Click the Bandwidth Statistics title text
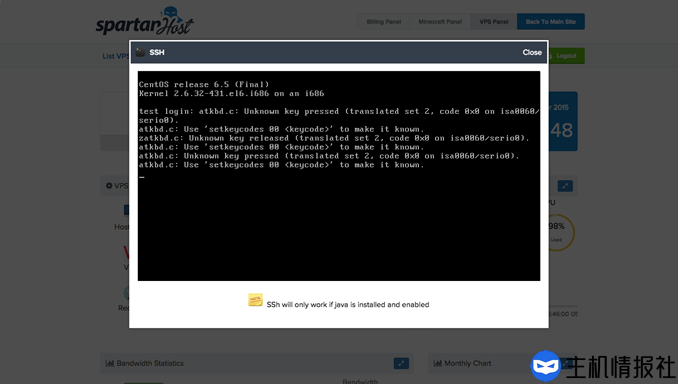 [150, 363]
